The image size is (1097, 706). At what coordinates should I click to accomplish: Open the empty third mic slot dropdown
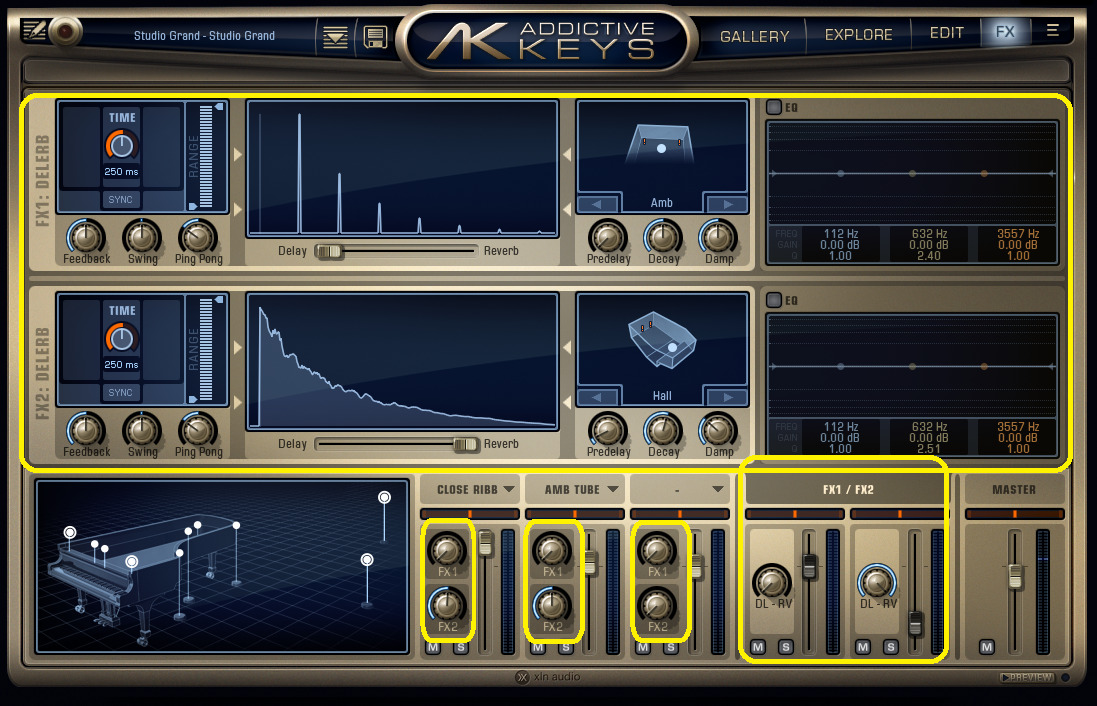679,489
